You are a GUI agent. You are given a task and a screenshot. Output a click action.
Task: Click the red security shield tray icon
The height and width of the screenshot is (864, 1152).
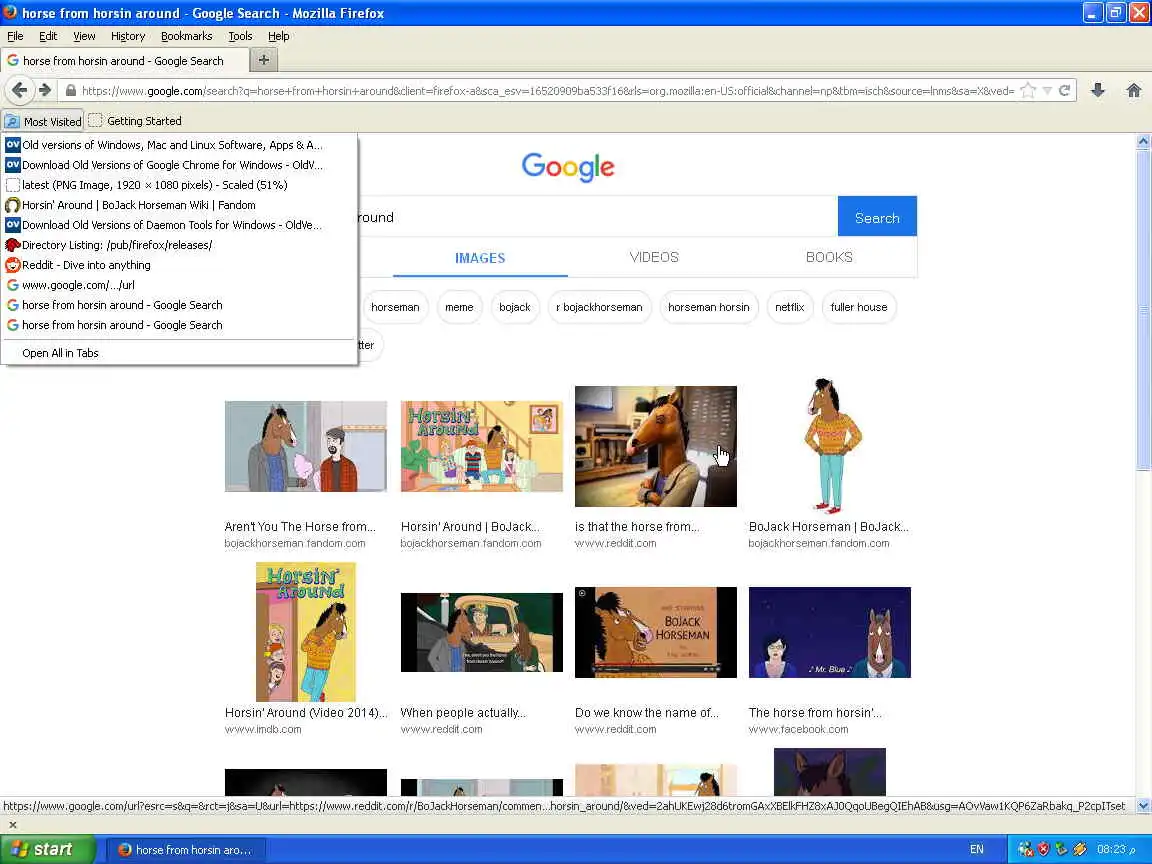(x=1043, y=849)
